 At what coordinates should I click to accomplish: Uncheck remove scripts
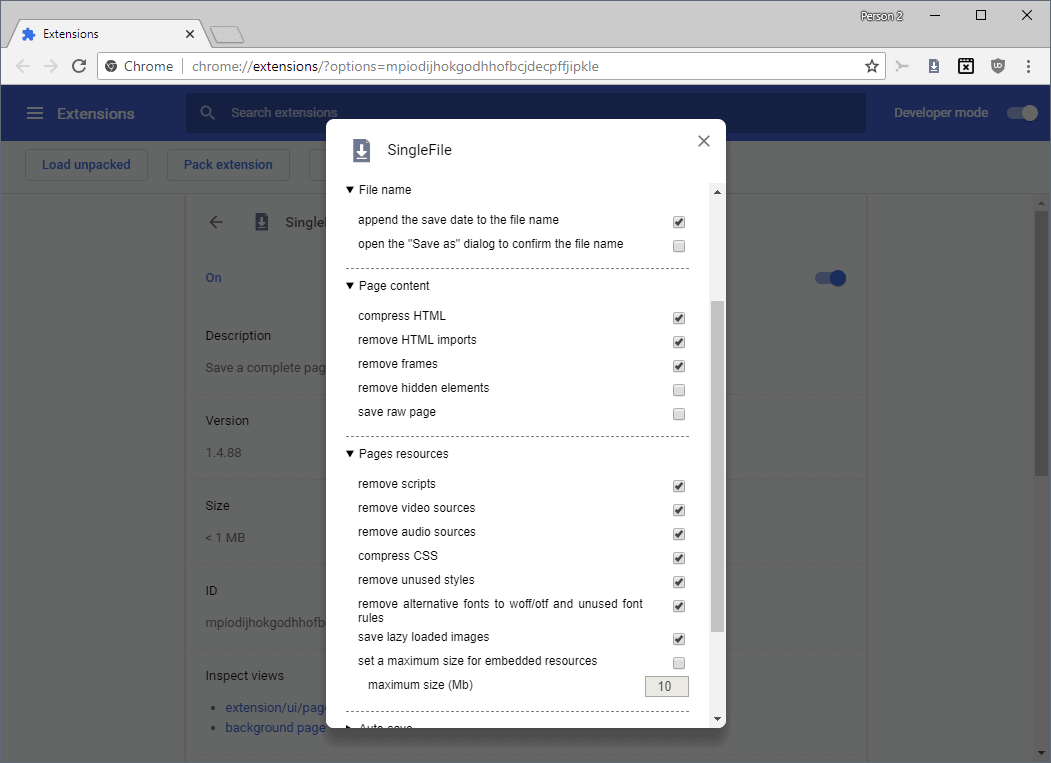click(x=678, y=486)
